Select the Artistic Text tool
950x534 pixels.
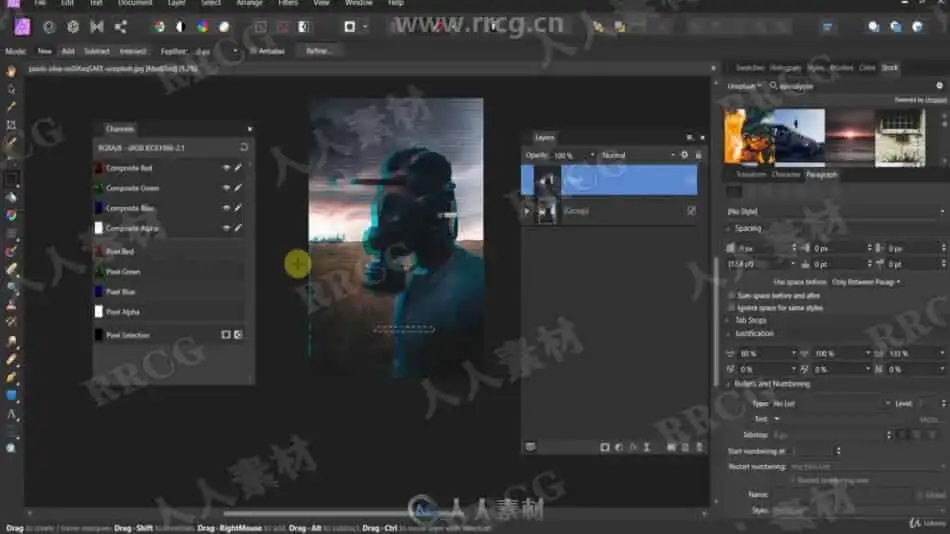tap(11, 415)
